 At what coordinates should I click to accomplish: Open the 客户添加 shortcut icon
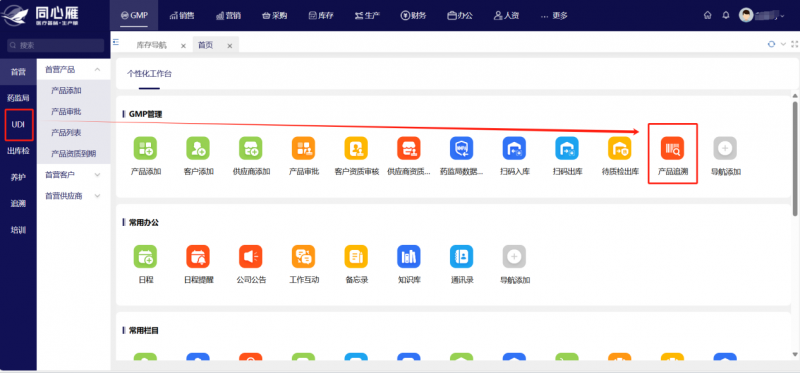click(x=198, y=148)
